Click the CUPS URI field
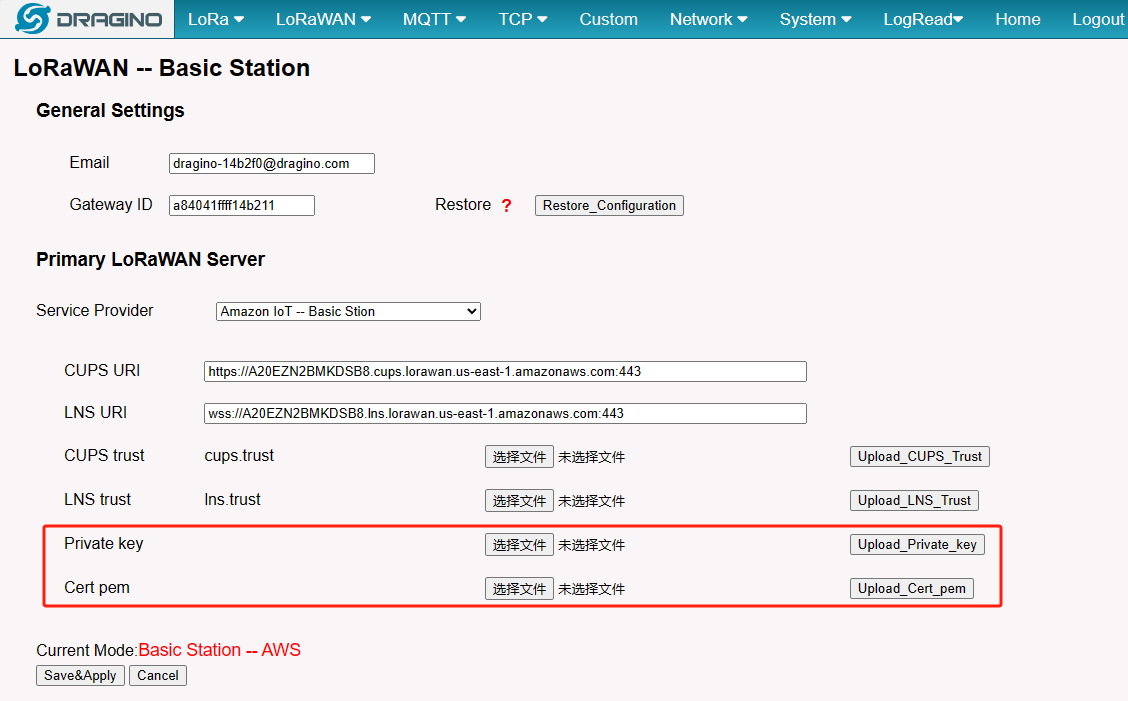1128x701 pixels. click(505, 371)
